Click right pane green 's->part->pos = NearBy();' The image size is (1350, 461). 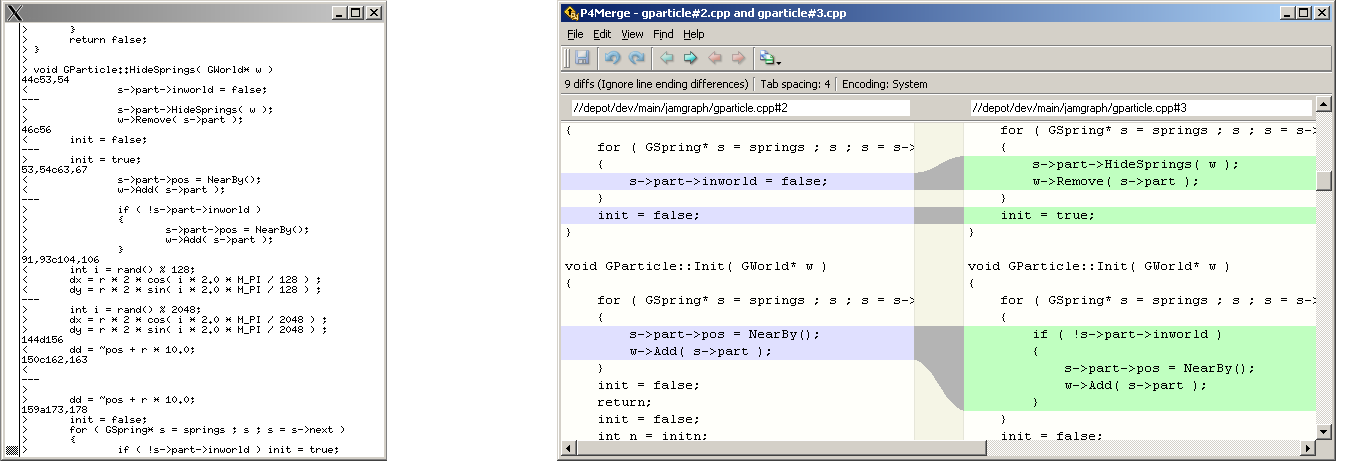pos(1159,368)
